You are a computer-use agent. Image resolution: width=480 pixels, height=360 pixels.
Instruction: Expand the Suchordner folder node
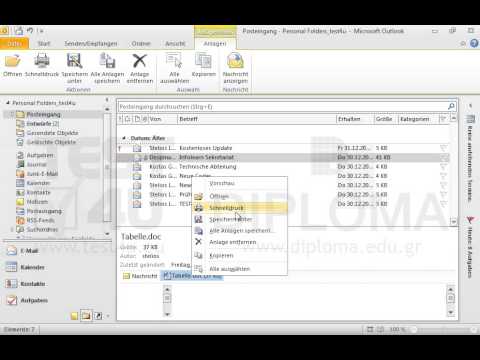12,229
